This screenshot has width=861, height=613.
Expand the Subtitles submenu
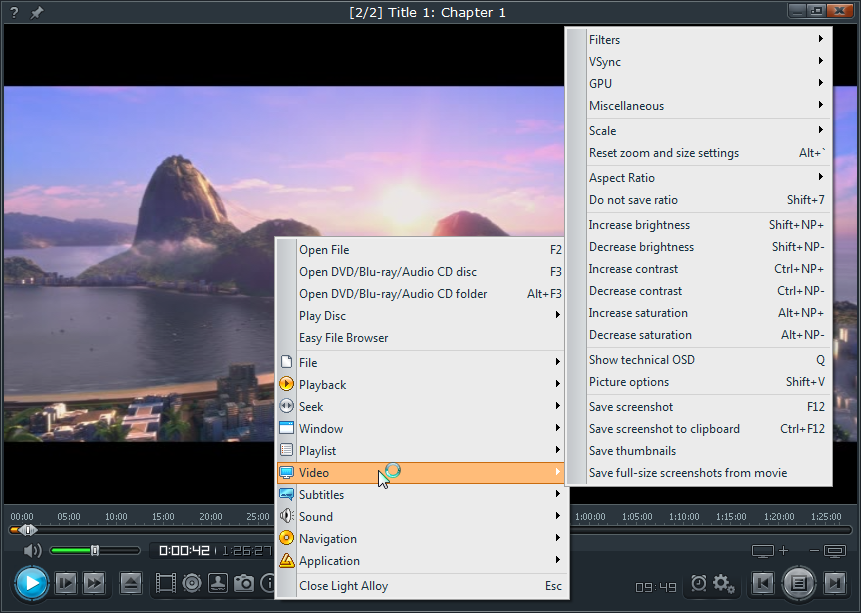coord(421,494)
